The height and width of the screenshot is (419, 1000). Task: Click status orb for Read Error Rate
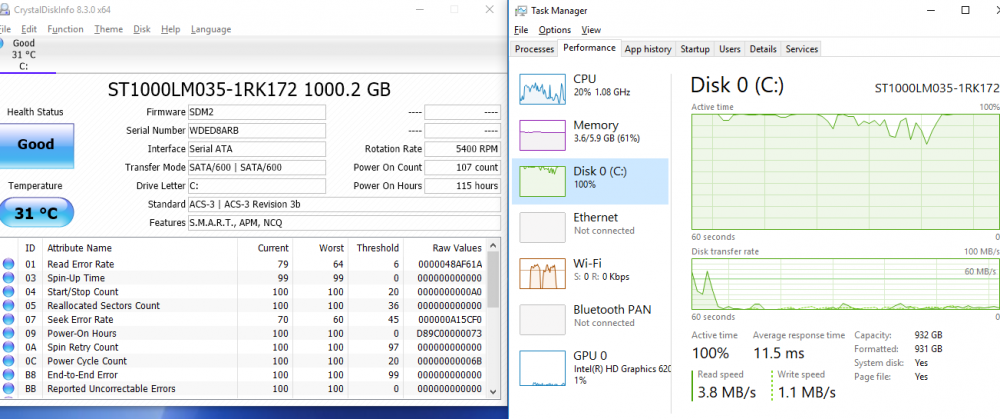pyautogui.click(x=8, y=264)
